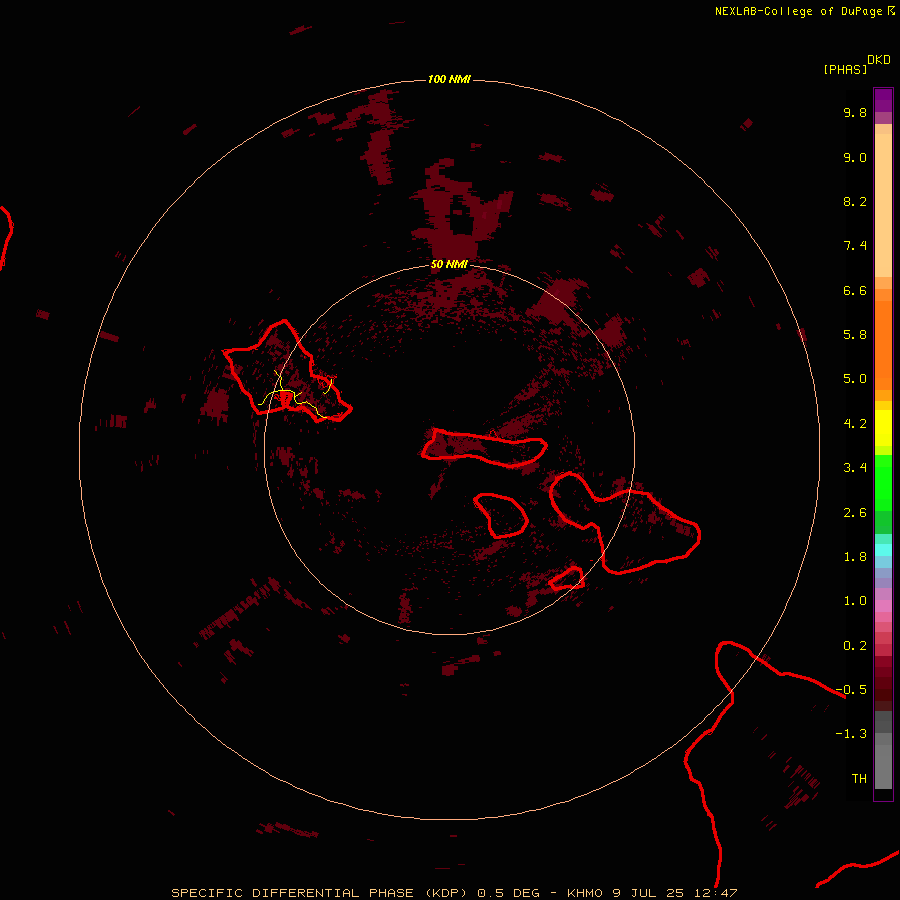Screen dimensions: 900x900
Task: Select the 6.6 scale value
Action: [855, 290]
